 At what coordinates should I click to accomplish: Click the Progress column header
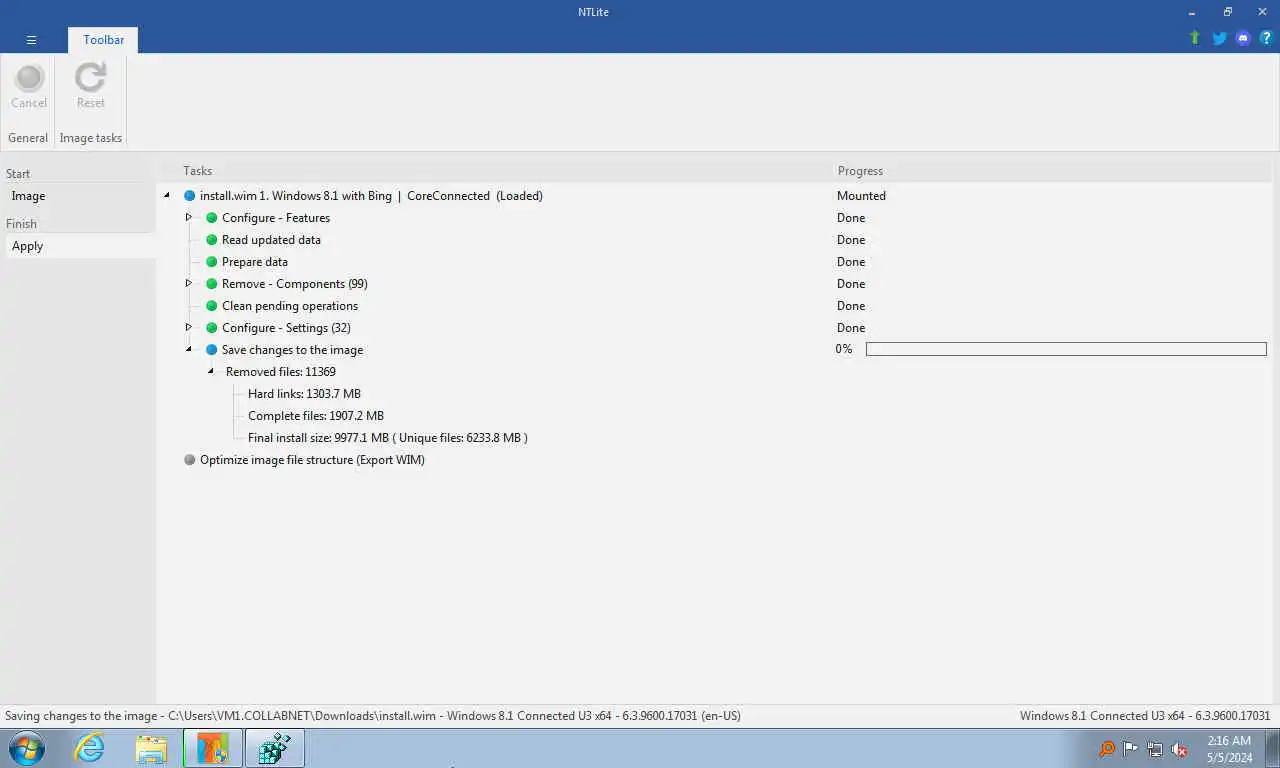point(860,171)
